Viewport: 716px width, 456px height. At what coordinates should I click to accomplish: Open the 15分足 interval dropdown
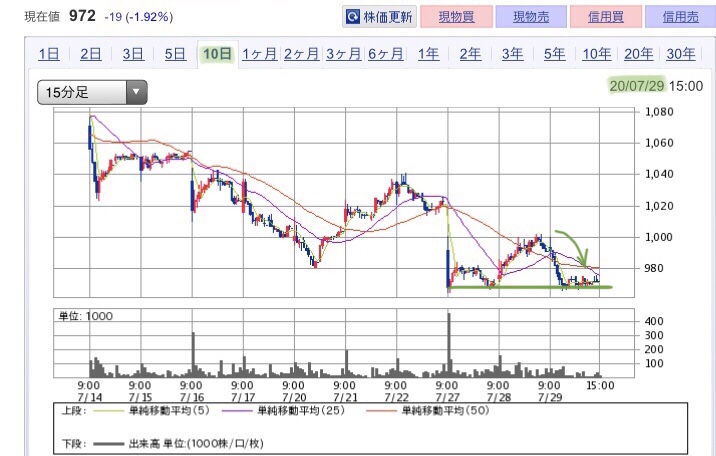coord(92,92)
